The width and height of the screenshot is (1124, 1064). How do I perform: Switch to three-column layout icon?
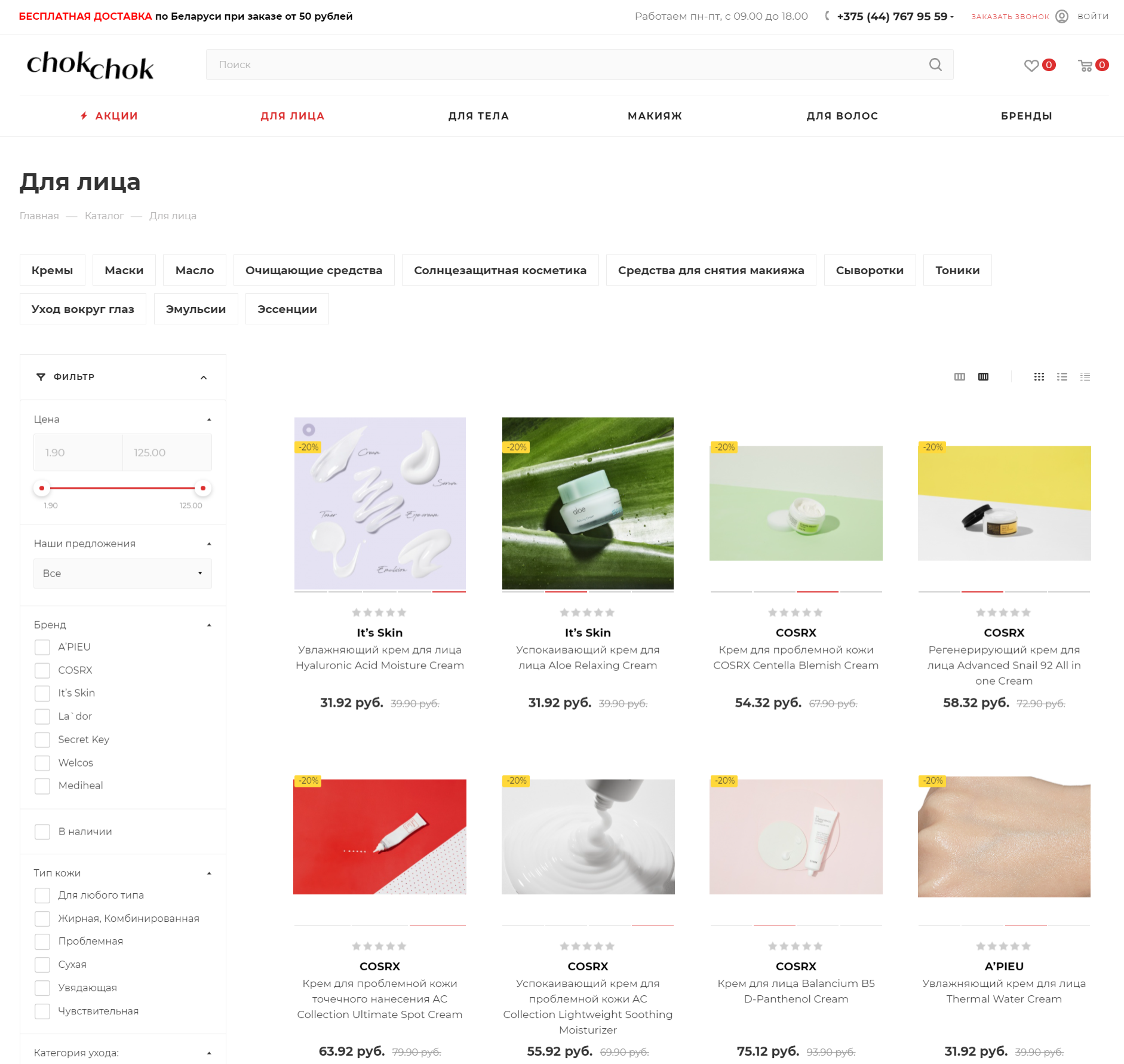(x=960, y=377)
